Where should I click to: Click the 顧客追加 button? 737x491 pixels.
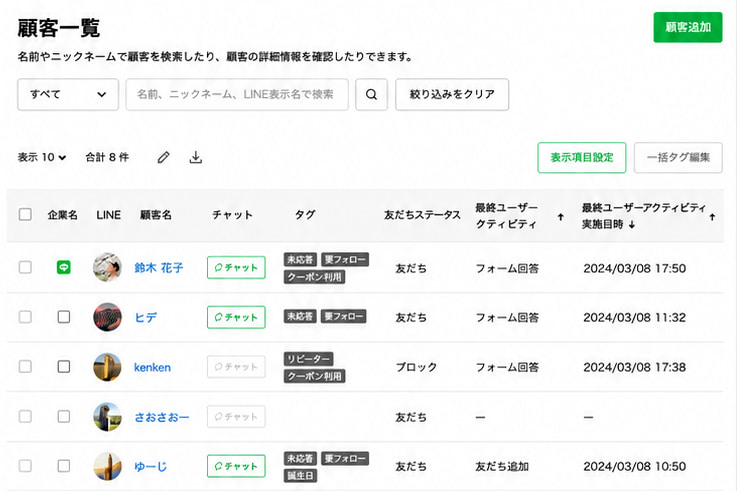[x=688, y=27]
